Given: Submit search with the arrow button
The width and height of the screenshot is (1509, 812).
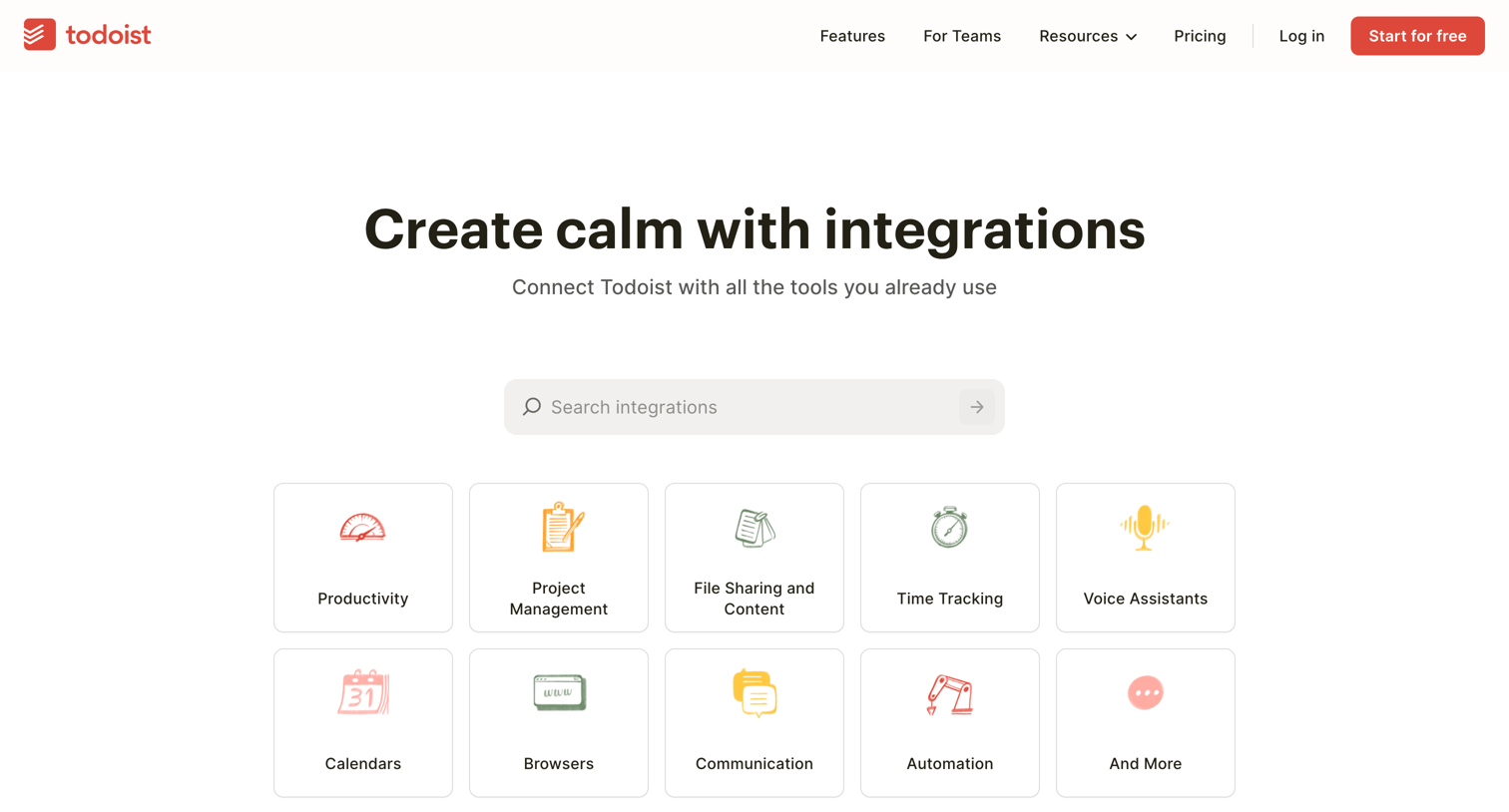Looking at the screenshot, I should pyautogui.click(x=977, y=407).
